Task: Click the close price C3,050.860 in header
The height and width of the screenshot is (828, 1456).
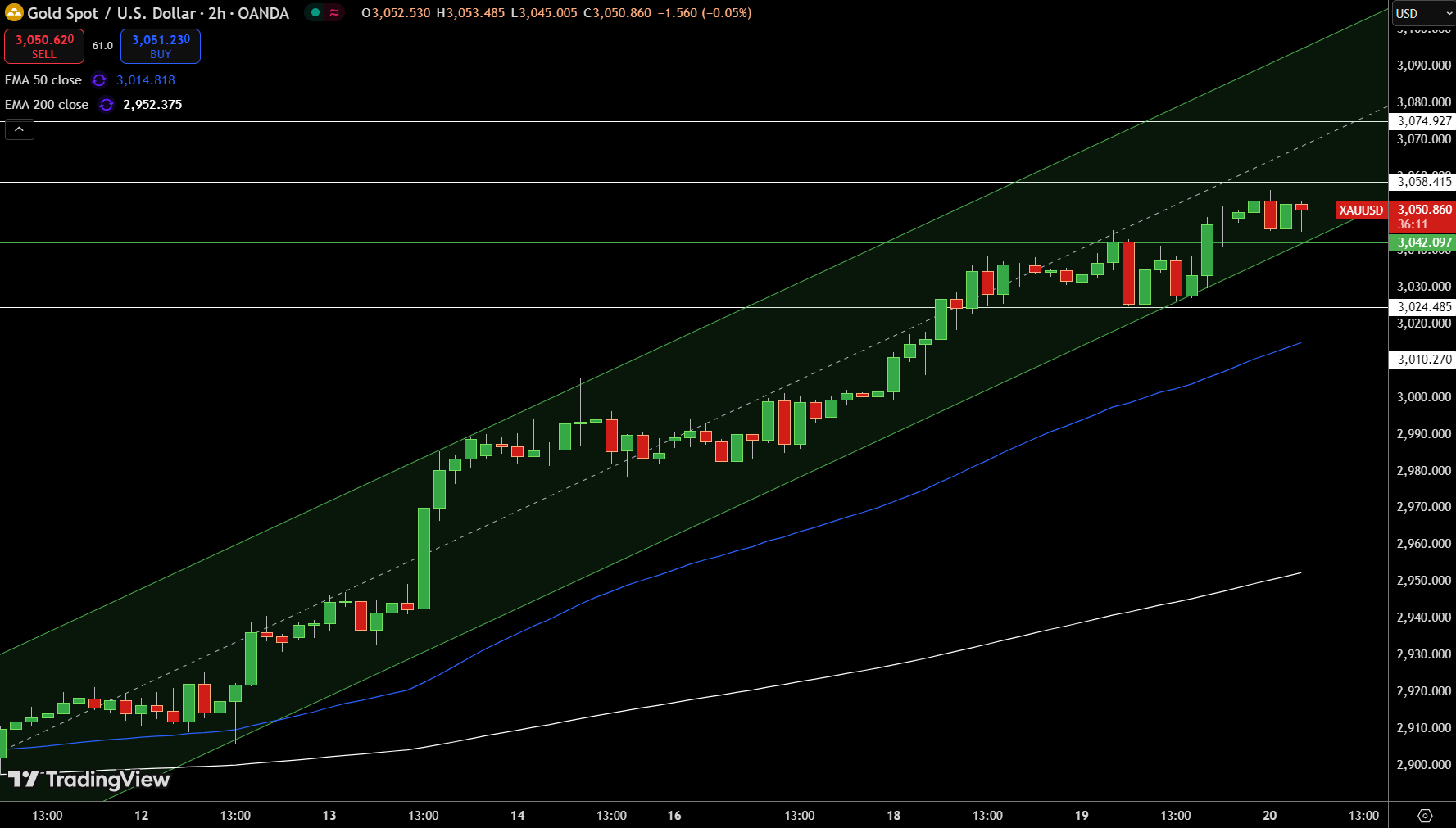Action: (x=618, y=13)
